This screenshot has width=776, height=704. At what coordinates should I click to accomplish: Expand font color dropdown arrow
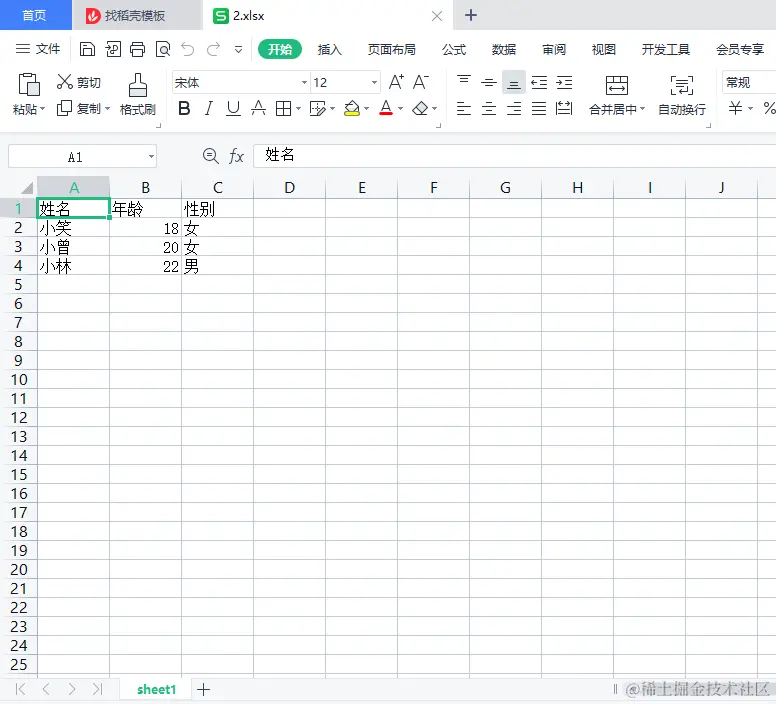(400, 108)
